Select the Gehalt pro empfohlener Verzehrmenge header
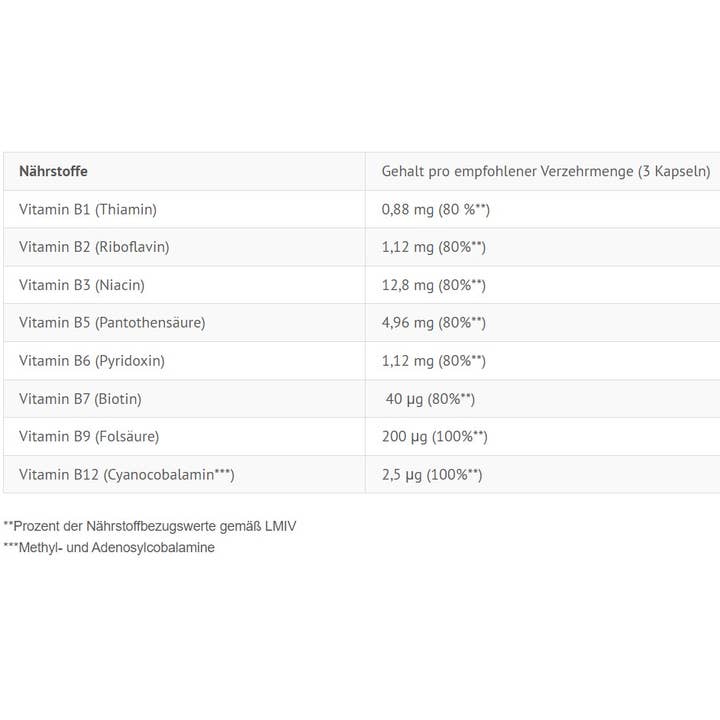 546,171
